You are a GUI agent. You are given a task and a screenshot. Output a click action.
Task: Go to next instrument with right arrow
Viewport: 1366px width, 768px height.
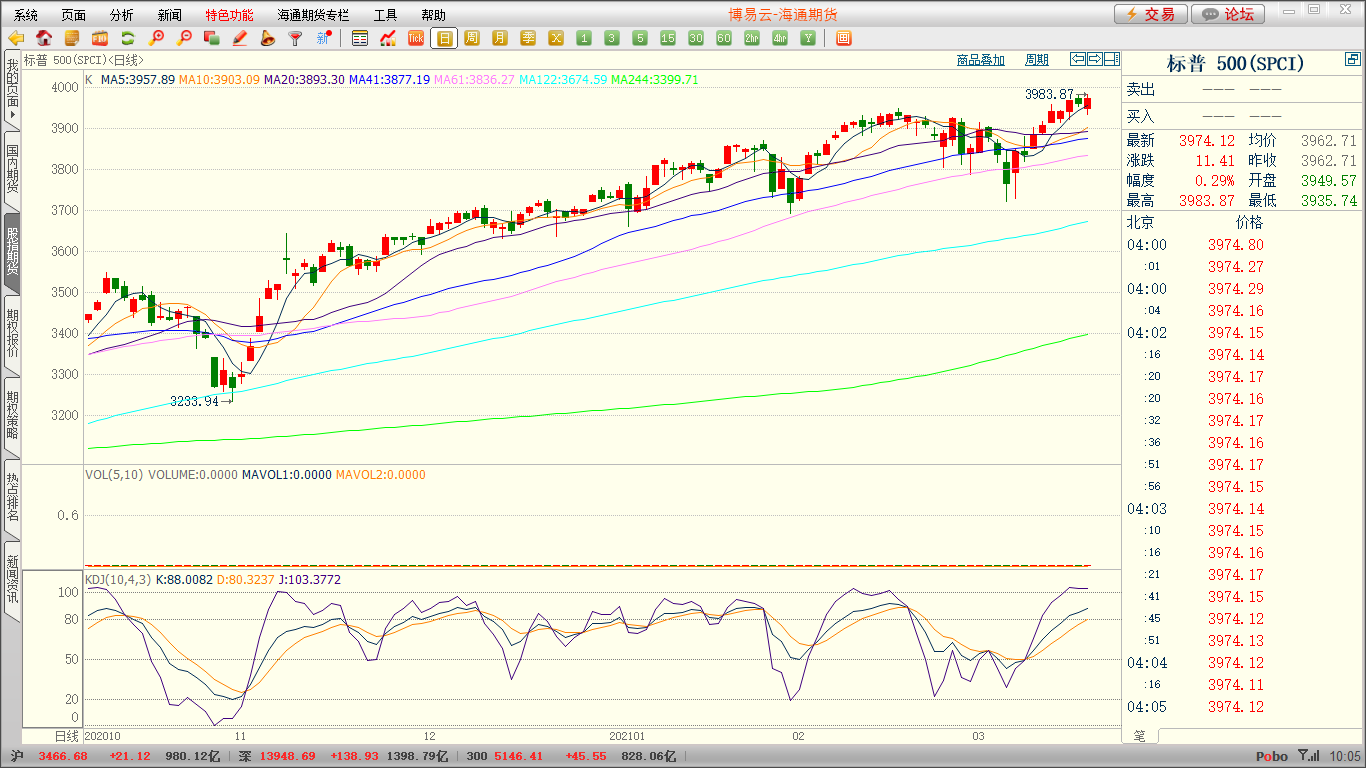tap(1094, 59)
